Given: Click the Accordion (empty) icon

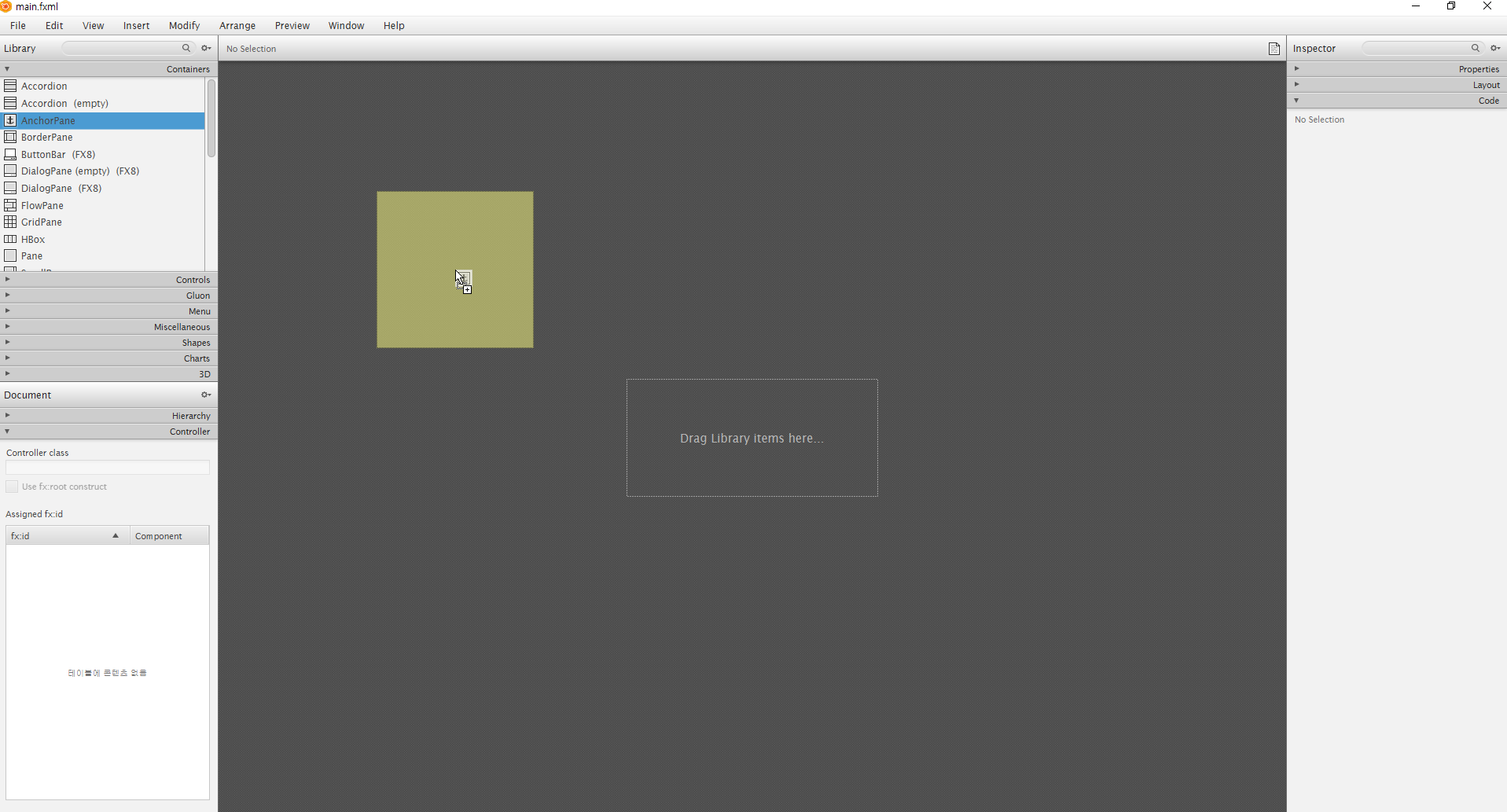Looking at the screenshot, I should click(x=10, y=103).
